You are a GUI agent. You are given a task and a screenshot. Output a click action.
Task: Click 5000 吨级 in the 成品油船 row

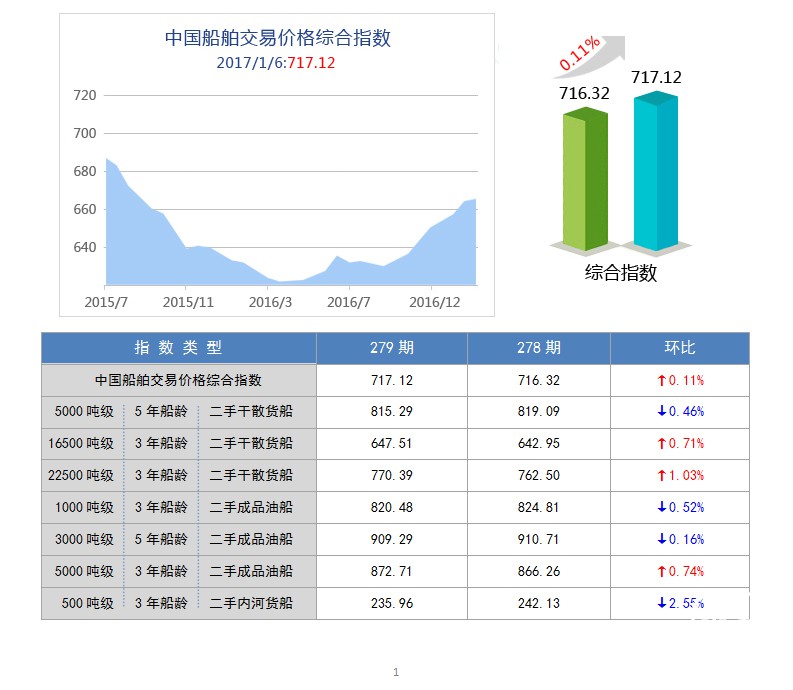point(84,572)
